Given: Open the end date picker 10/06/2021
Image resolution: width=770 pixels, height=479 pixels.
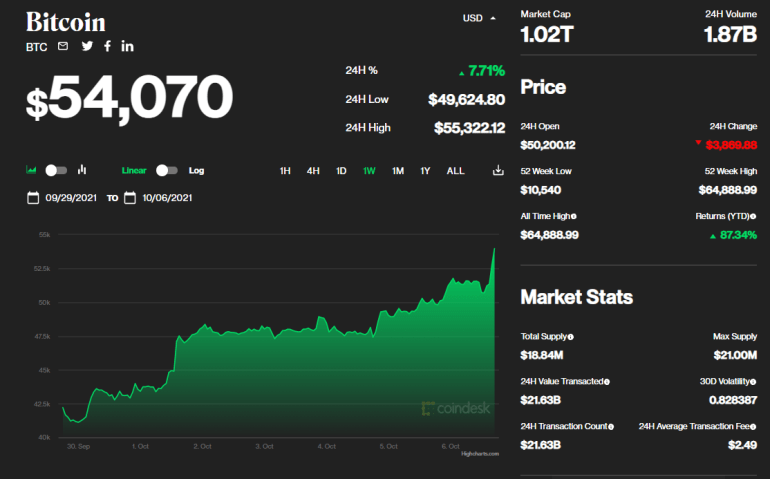Looking at the screenshot, I should point(165,198).
